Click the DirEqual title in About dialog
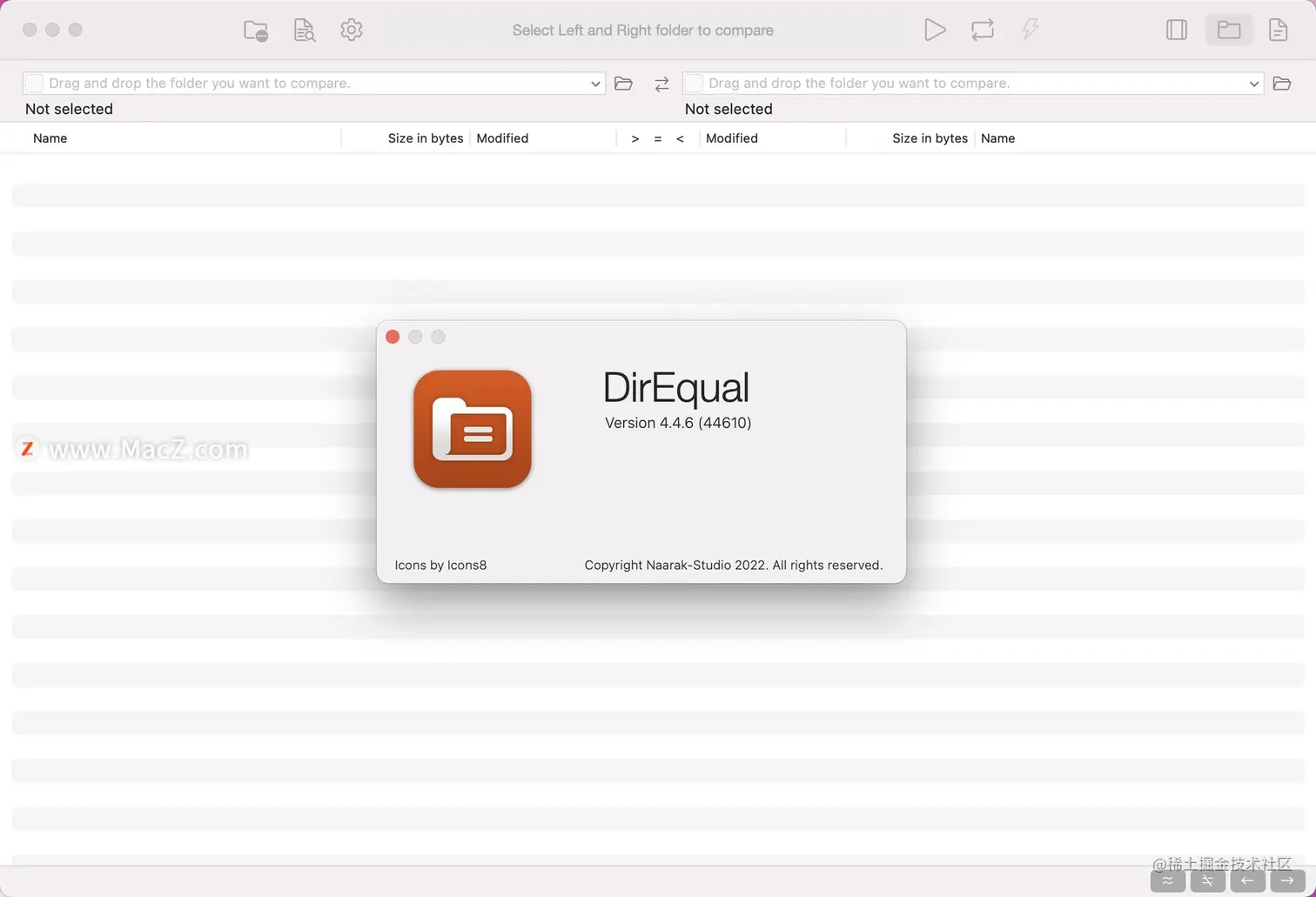Image resolution: width=1316 pixels, height=897 pixels. tap(676, 387)
